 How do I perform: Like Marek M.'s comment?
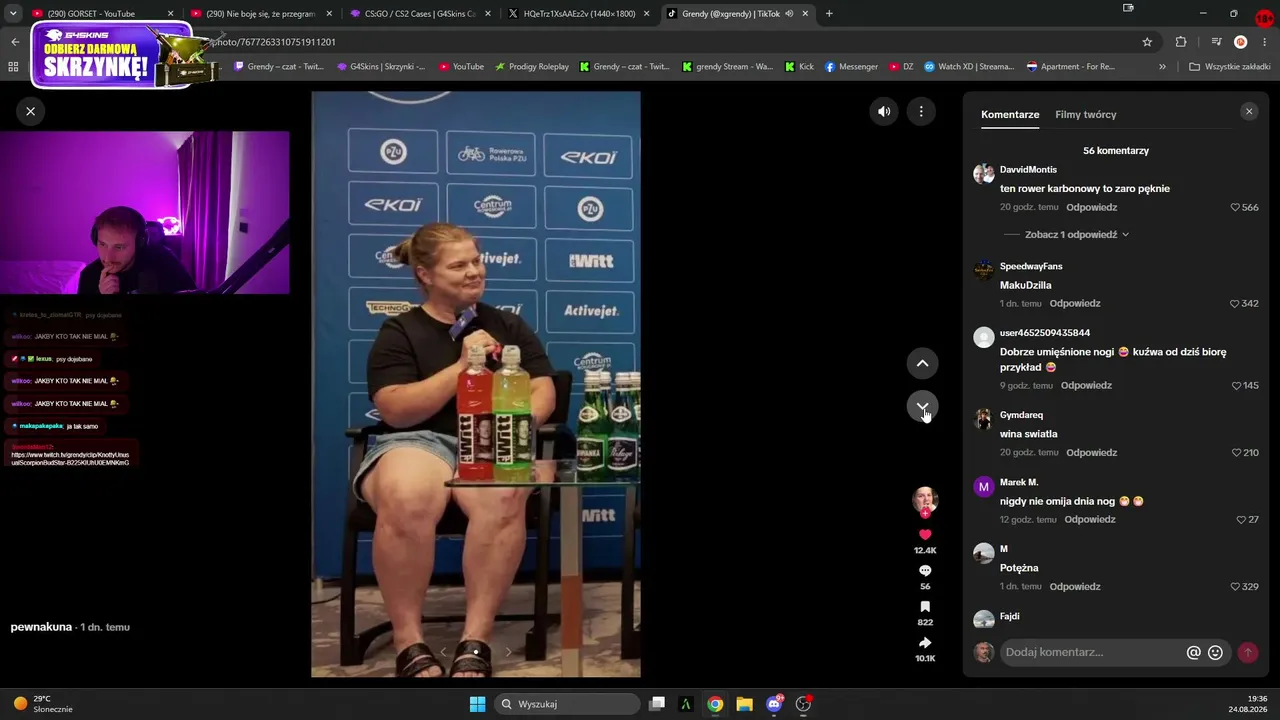click(1241, 520)
